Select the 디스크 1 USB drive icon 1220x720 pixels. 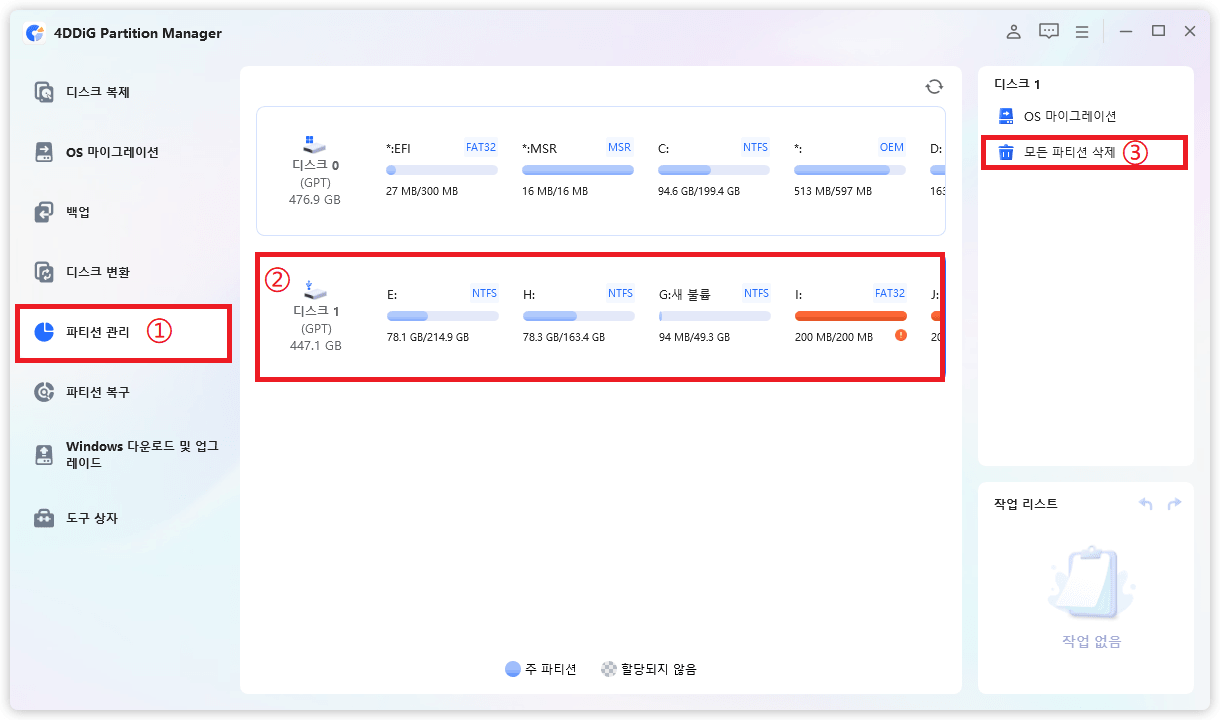[x=315, y=291]
